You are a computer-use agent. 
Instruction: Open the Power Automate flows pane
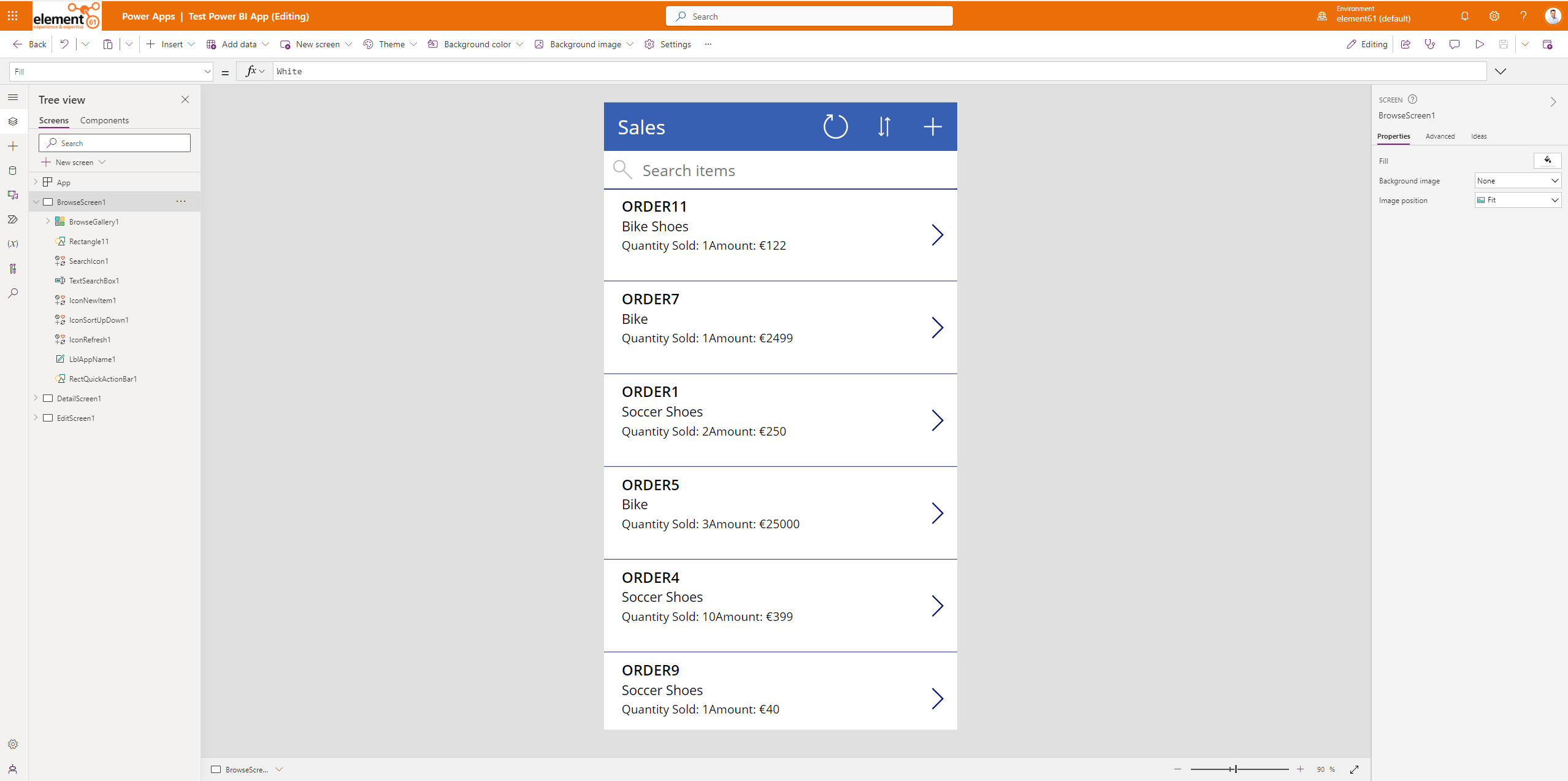12,219
